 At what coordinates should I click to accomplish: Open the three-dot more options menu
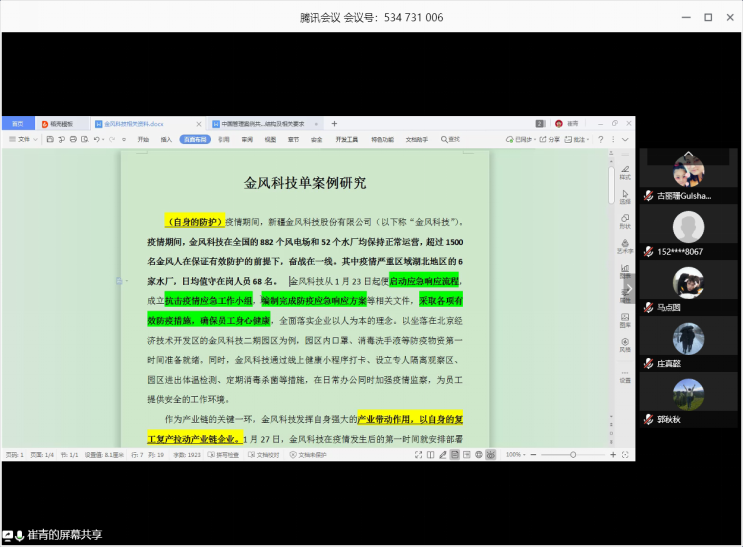(613, 139)
